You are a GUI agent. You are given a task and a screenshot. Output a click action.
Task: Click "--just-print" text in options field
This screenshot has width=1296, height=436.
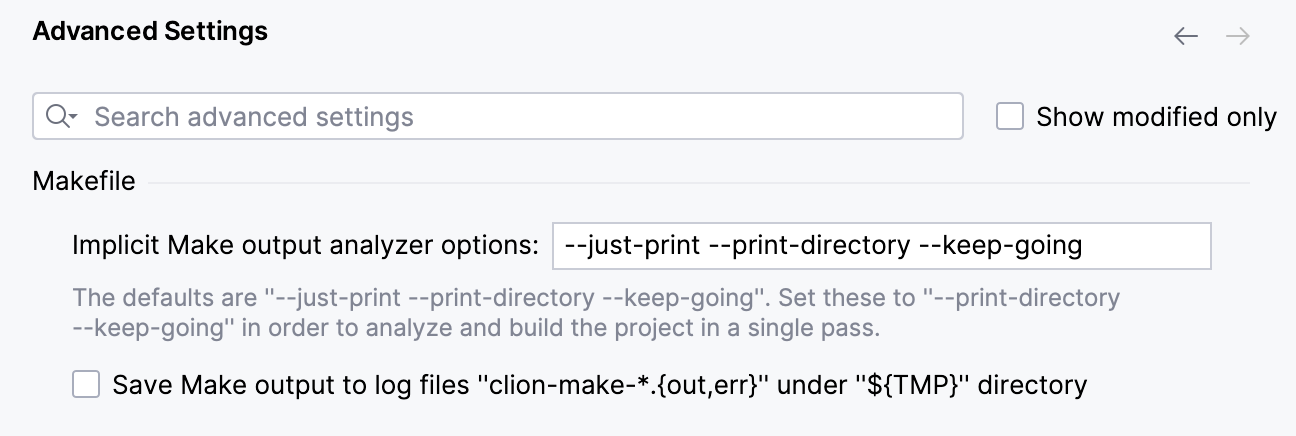631,246
